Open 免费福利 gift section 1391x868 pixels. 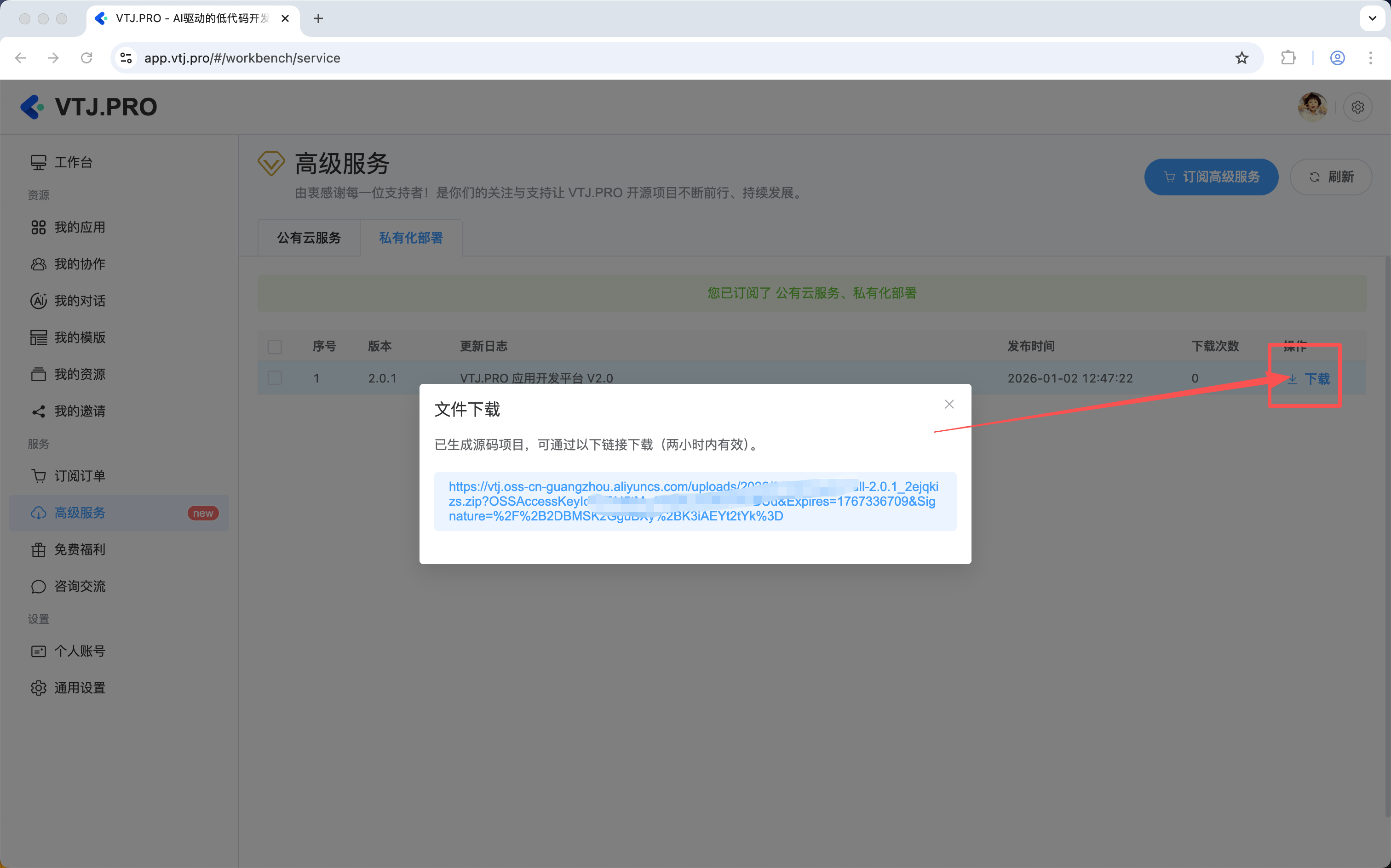click(79, 549)
